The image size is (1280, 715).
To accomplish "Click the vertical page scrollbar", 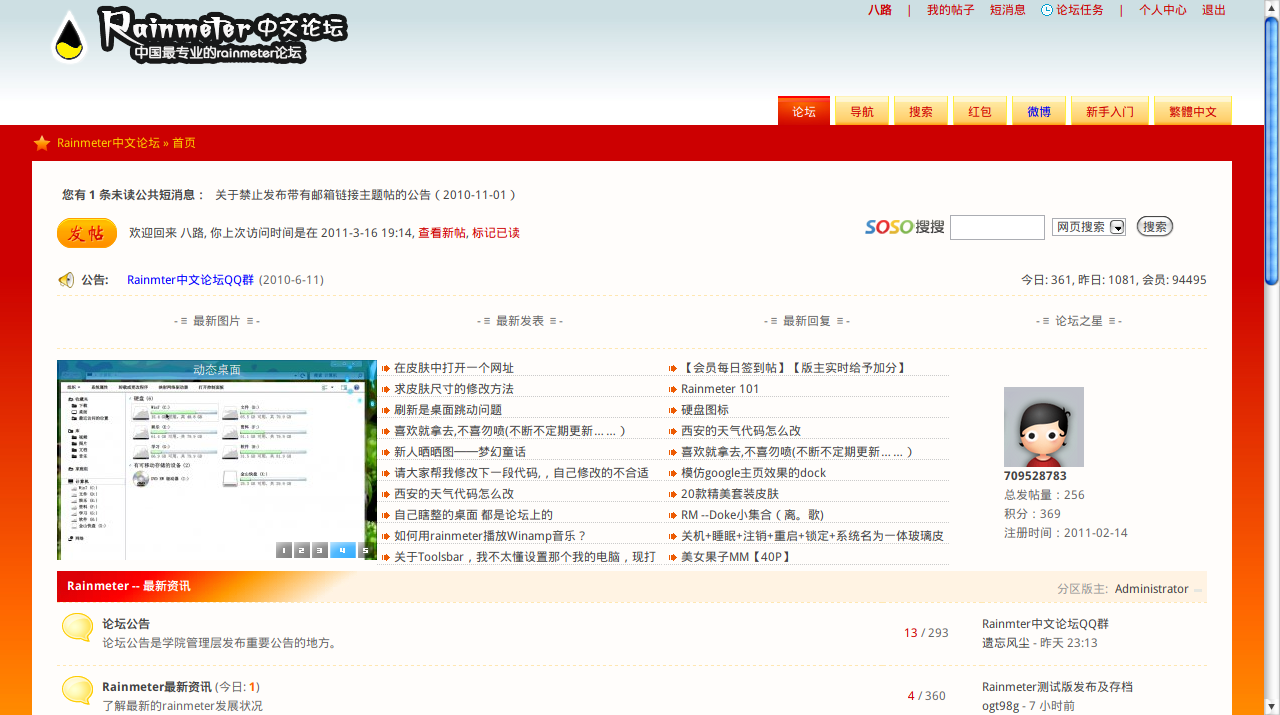I will point(1271,400).
